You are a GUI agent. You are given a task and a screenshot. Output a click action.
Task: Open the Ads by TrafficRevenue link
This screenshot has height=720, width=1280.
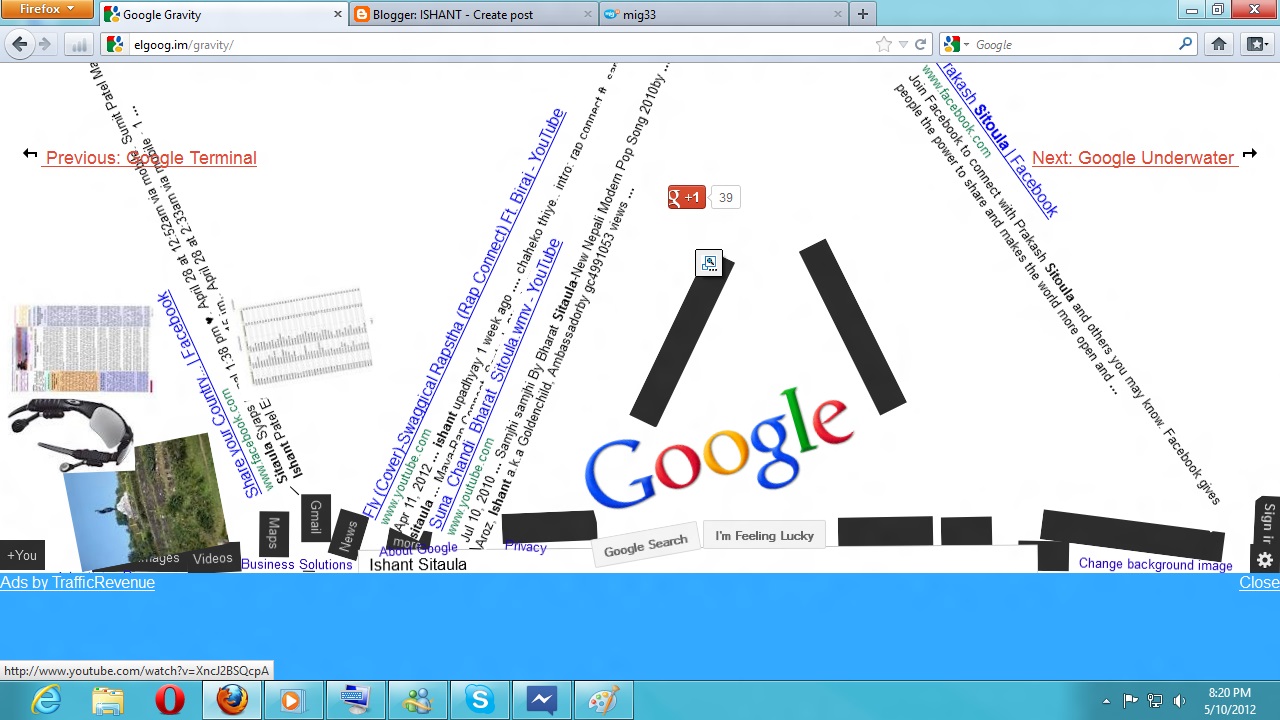pos(77,582)
